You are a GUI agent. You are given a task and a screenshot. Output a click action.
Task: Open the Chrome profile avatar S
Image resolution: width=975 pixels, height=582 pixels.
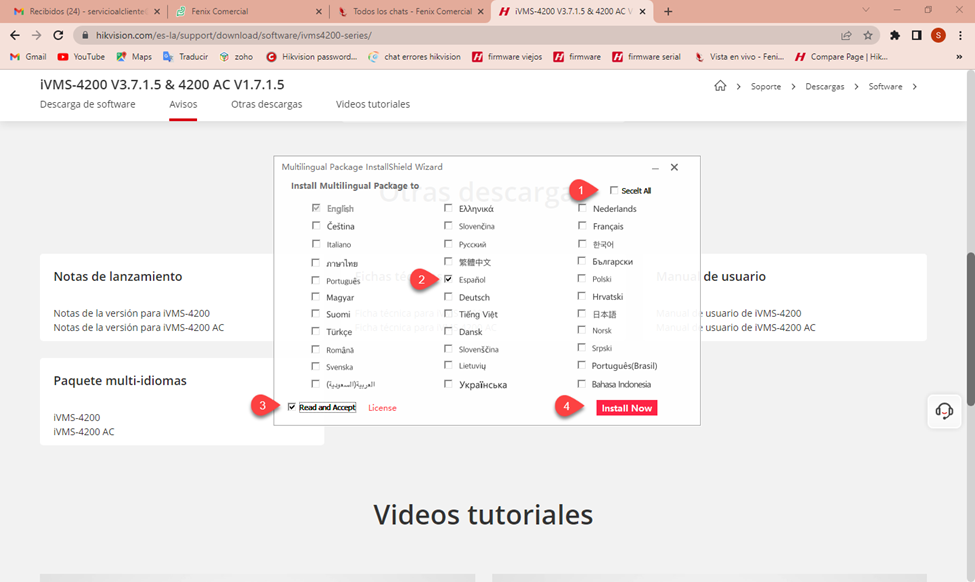(938, 35)
